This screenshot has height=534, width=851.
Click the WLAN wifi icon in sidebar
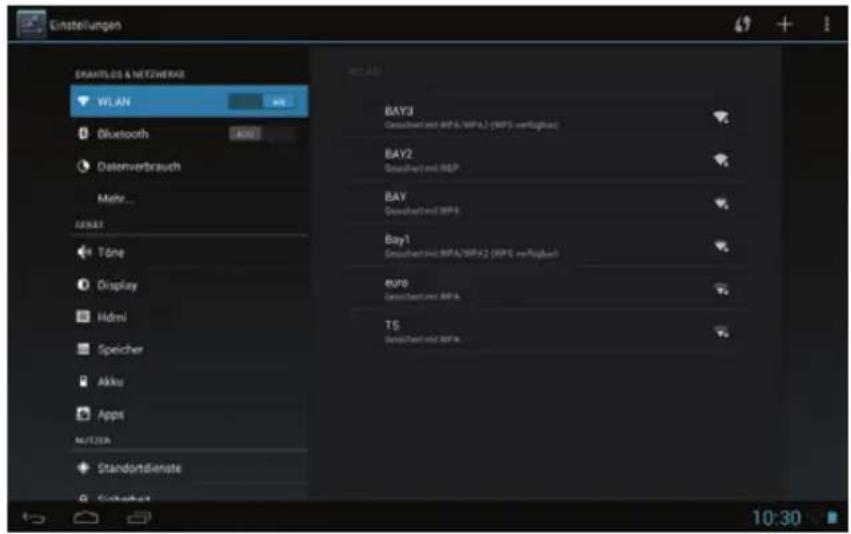(x=83, y=101)
